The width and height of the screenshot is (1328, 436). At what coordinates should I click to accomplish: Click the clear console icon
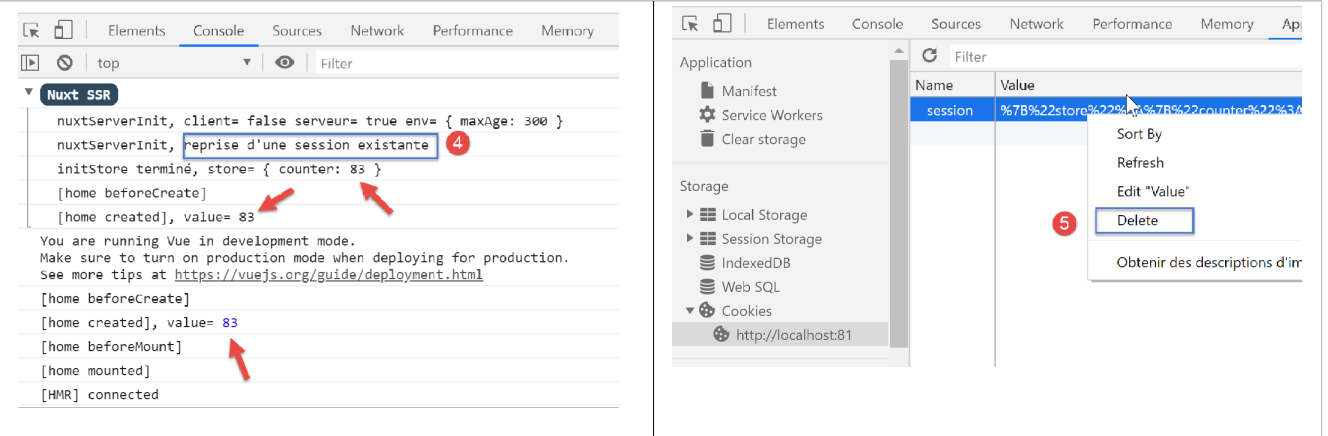65,63
